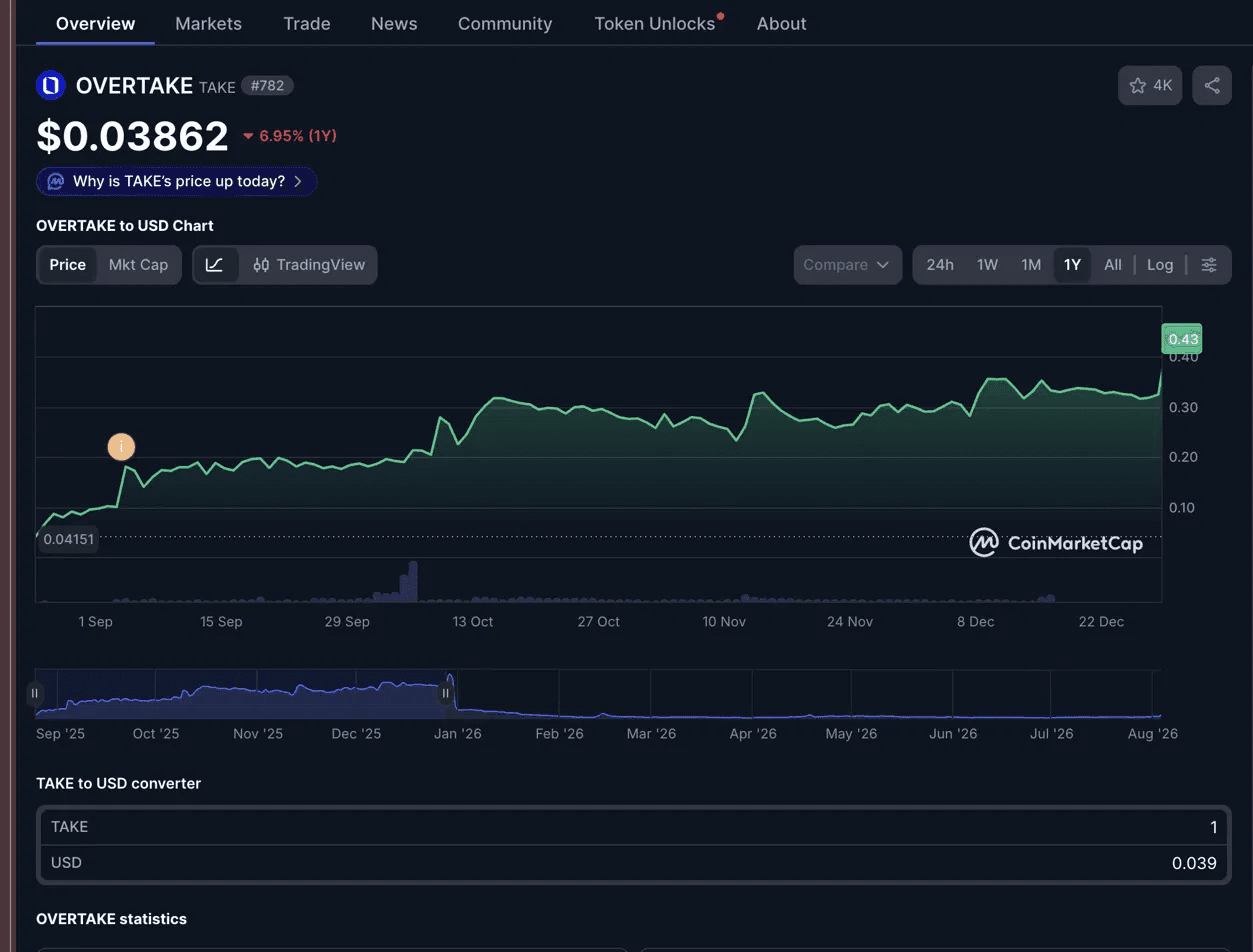Toggle Log scale on chart
The height and width of the screenshot is (952, 1253).
[x=1160, y=265]
